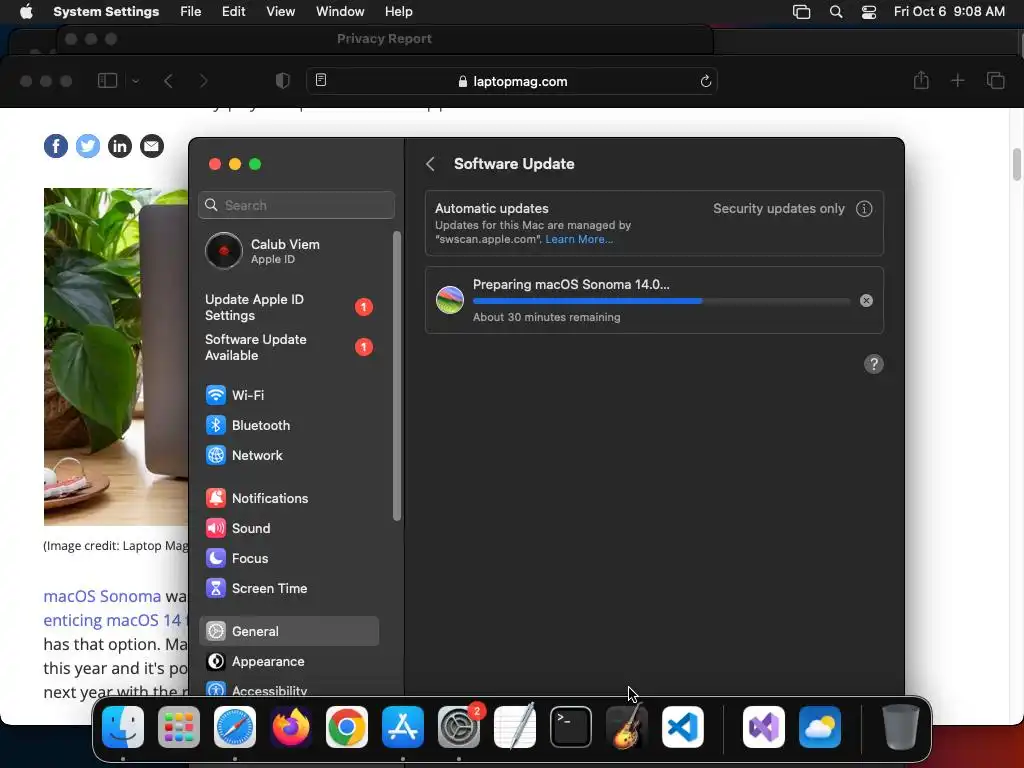Expand Safari sidebar dropdown chevron
Screen dimensions: 1024x768
135,81
